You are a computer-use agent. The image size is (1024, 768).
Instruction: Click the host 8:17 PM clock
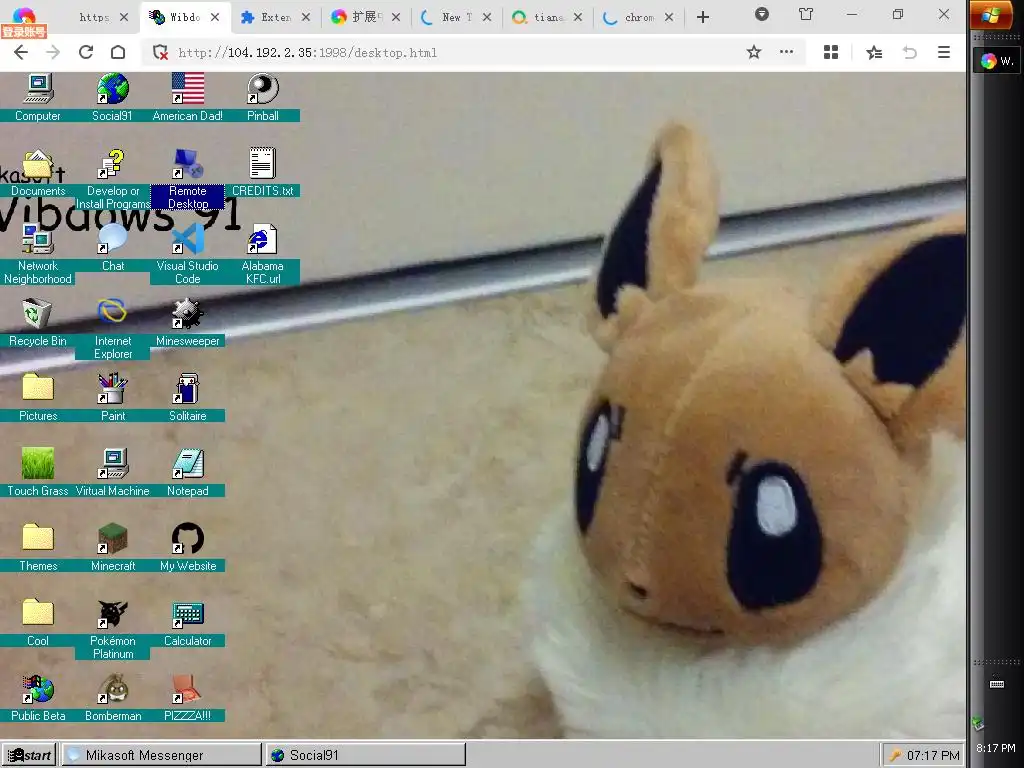(x=996, y=748)
